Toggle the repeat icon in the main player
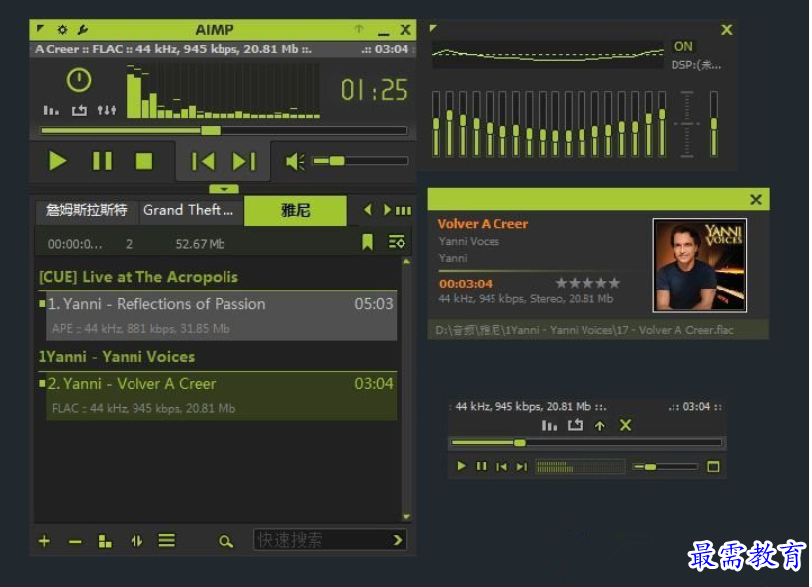812x587 pixels. [79, 110]
